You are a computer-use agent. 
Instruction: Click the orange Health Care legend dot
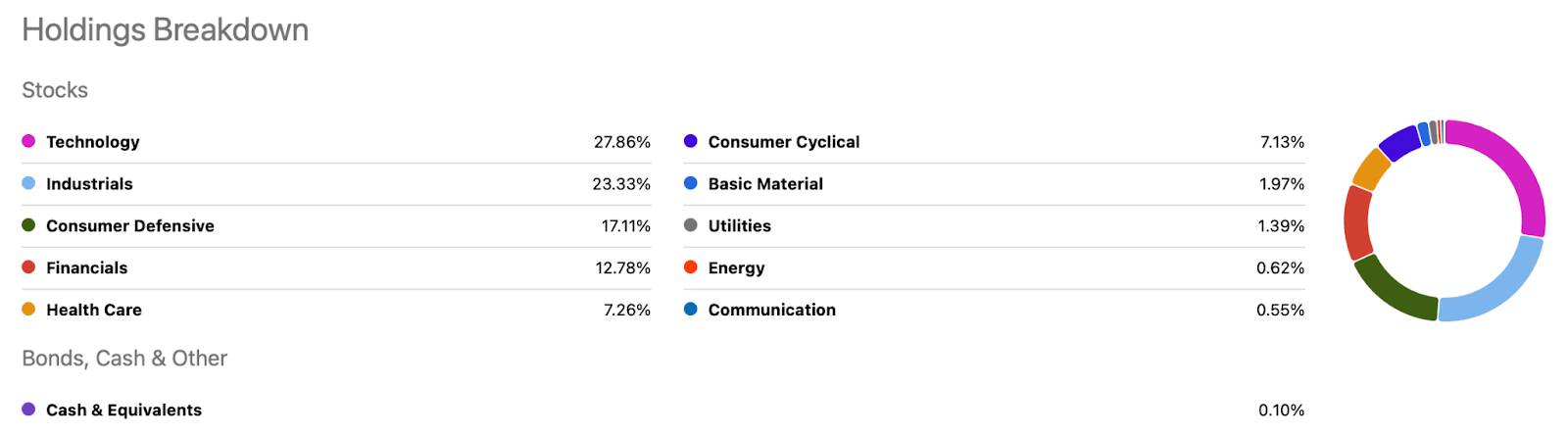(x=28, y=310)
